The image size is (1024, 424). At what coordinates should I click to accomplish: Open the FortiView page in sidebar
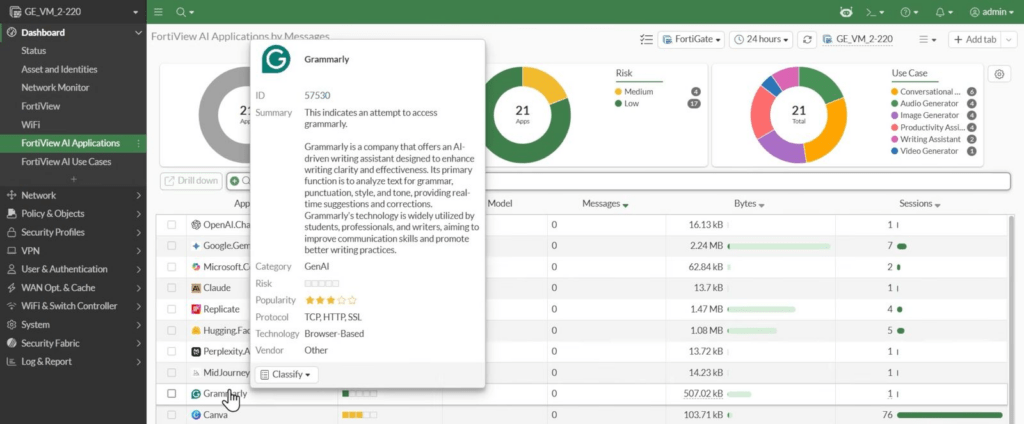pos(40,106)
